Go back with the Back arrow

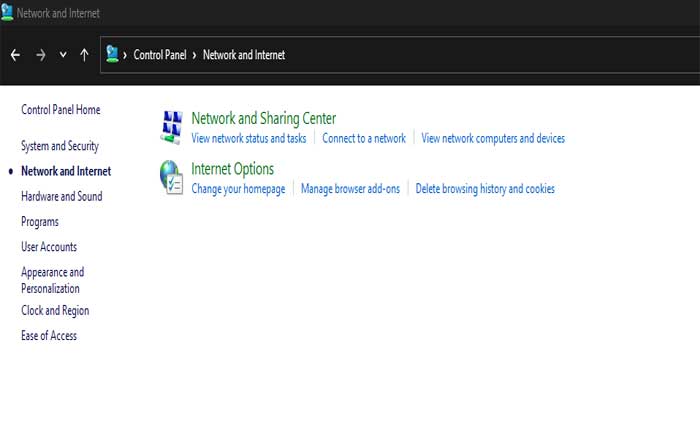point(15,55)
